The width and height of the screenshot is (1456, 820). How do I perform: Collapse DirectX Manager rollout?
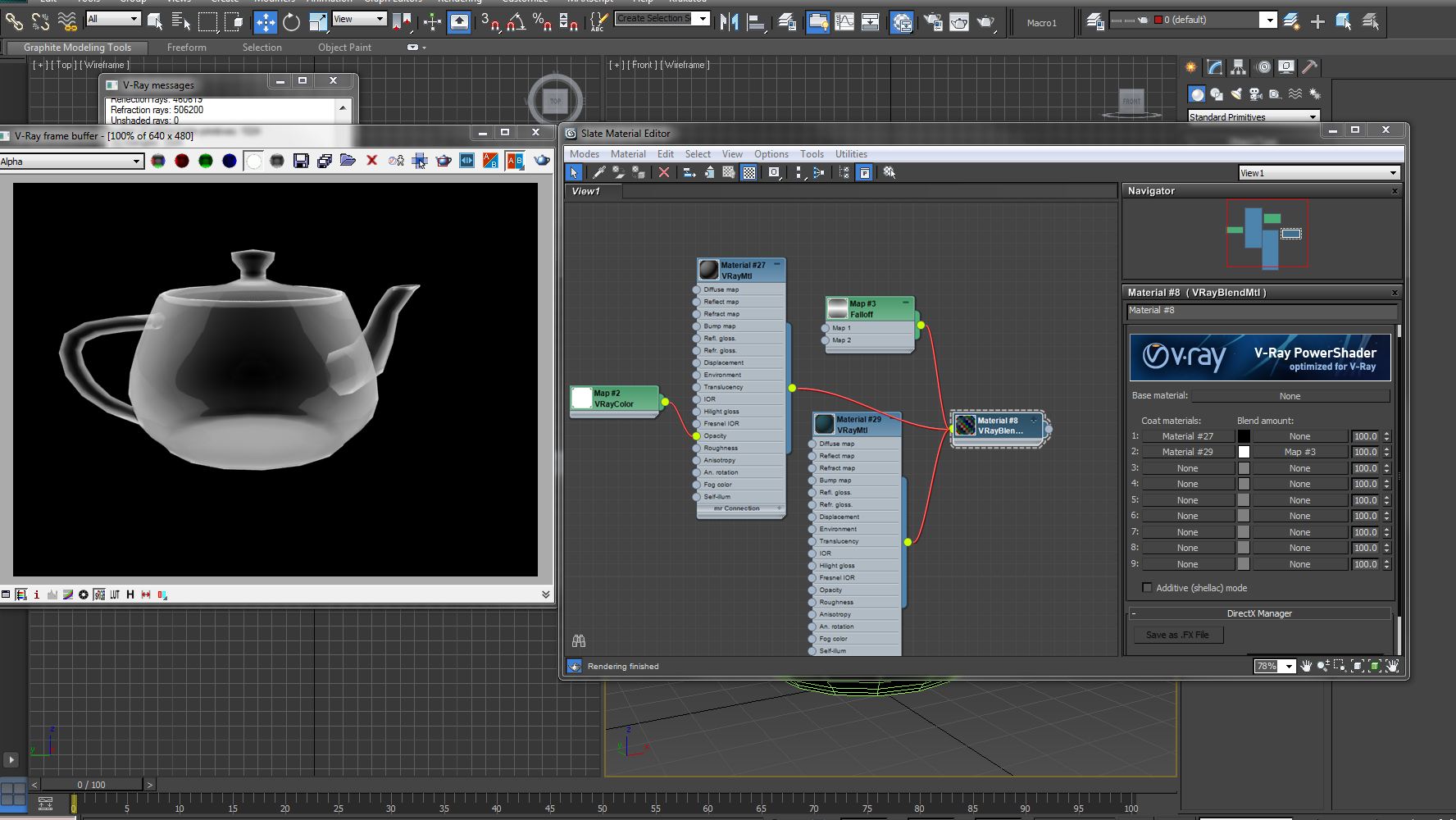1259,613
